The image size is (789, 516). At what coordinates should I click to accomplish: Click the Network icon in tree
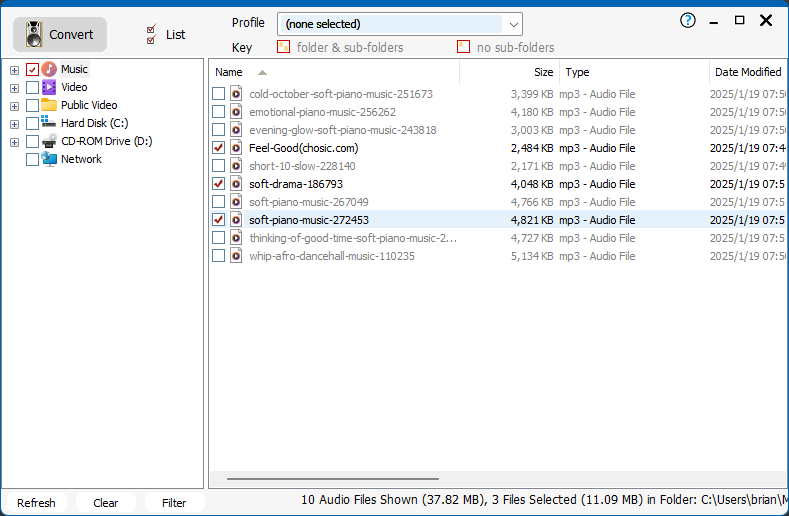(49, 159)
